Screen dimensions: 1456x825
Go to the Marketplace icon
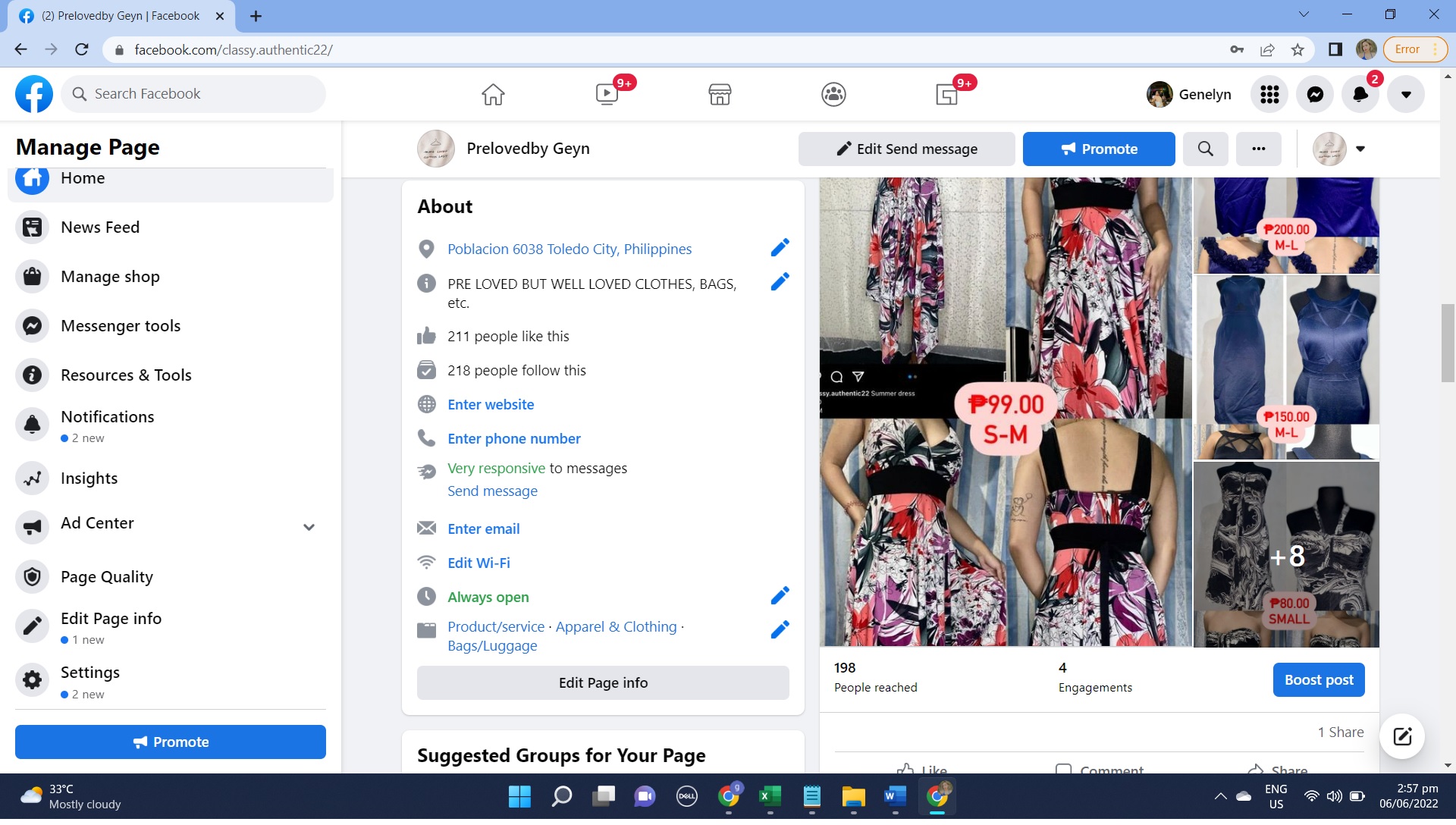click(720, 95)
